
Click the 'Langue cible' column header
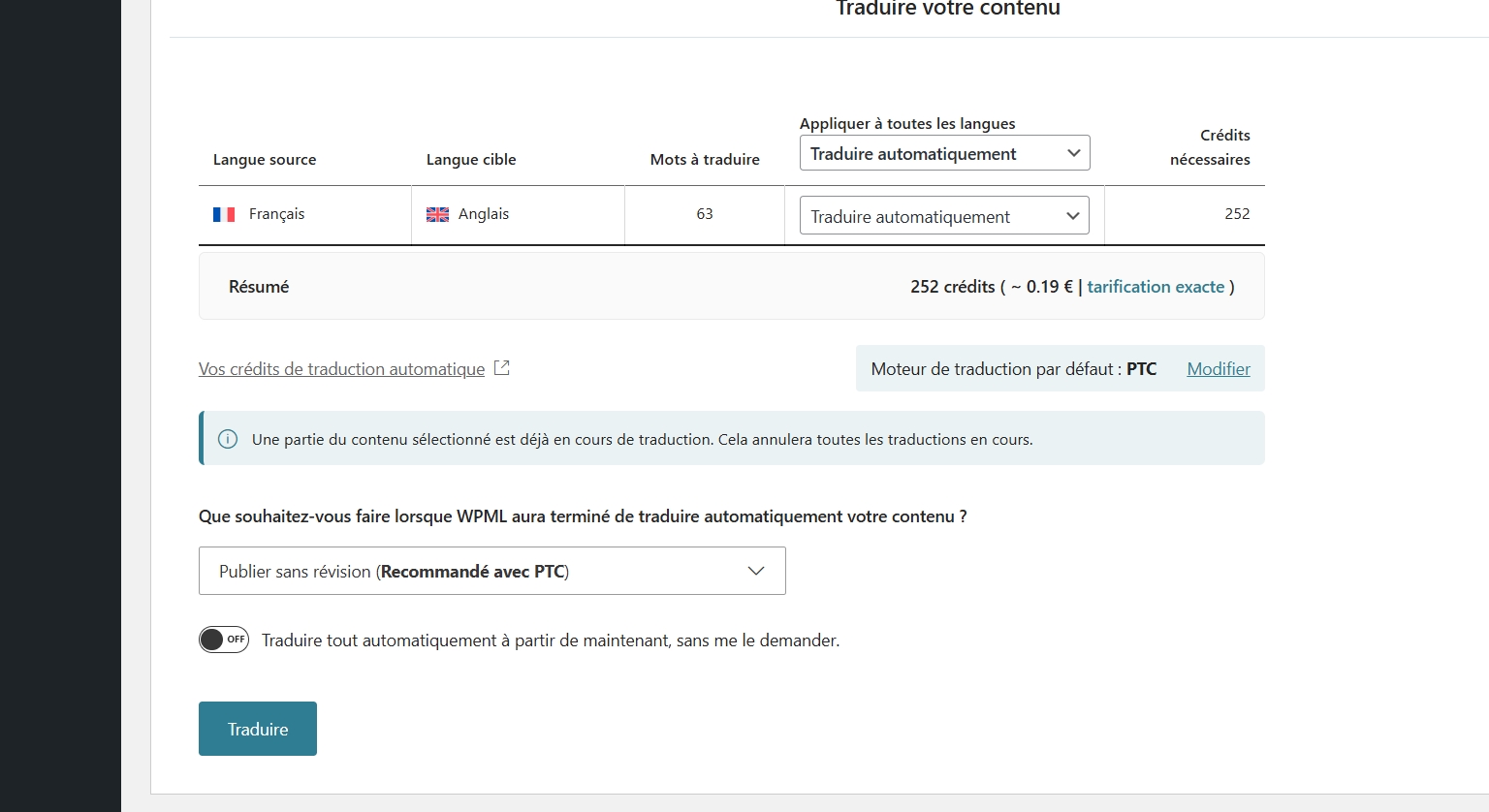point(471,160)
